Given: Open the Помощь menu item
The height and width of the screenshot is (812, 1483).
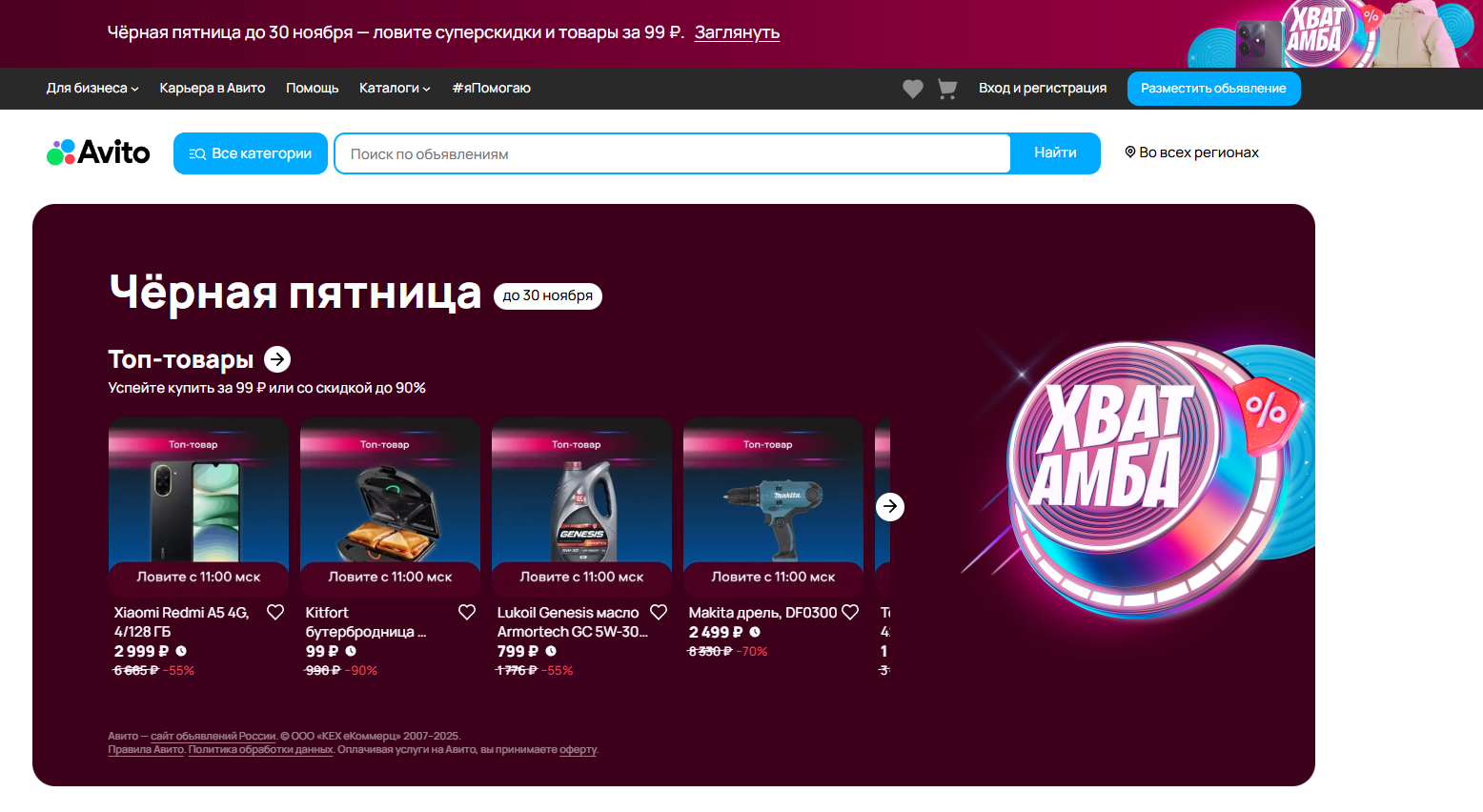Looking at the screenshot, I should coord(313,88).
